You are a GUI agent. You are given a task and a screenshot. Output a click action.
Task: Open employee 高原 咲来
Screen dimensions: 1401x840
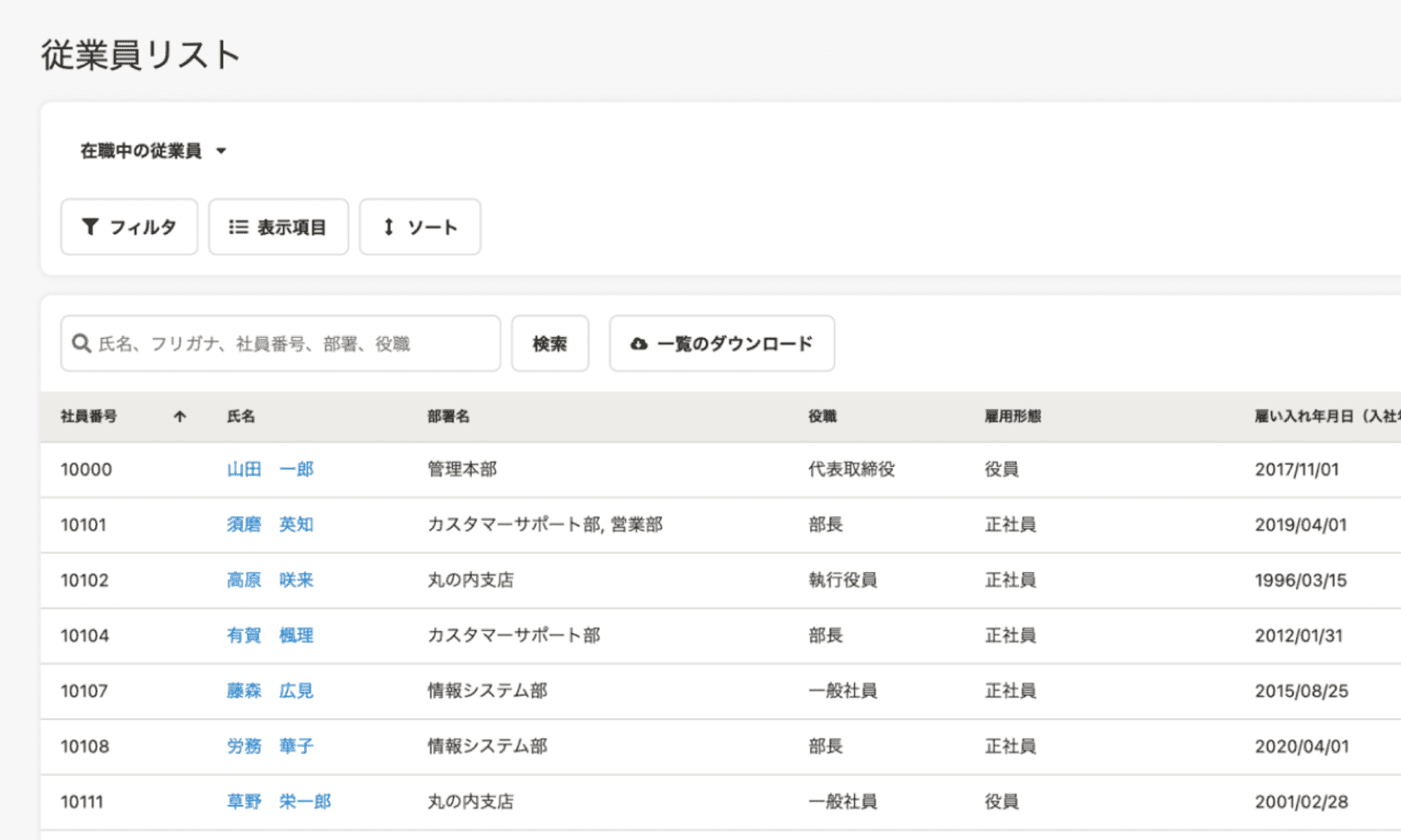(x=270, y=580)
